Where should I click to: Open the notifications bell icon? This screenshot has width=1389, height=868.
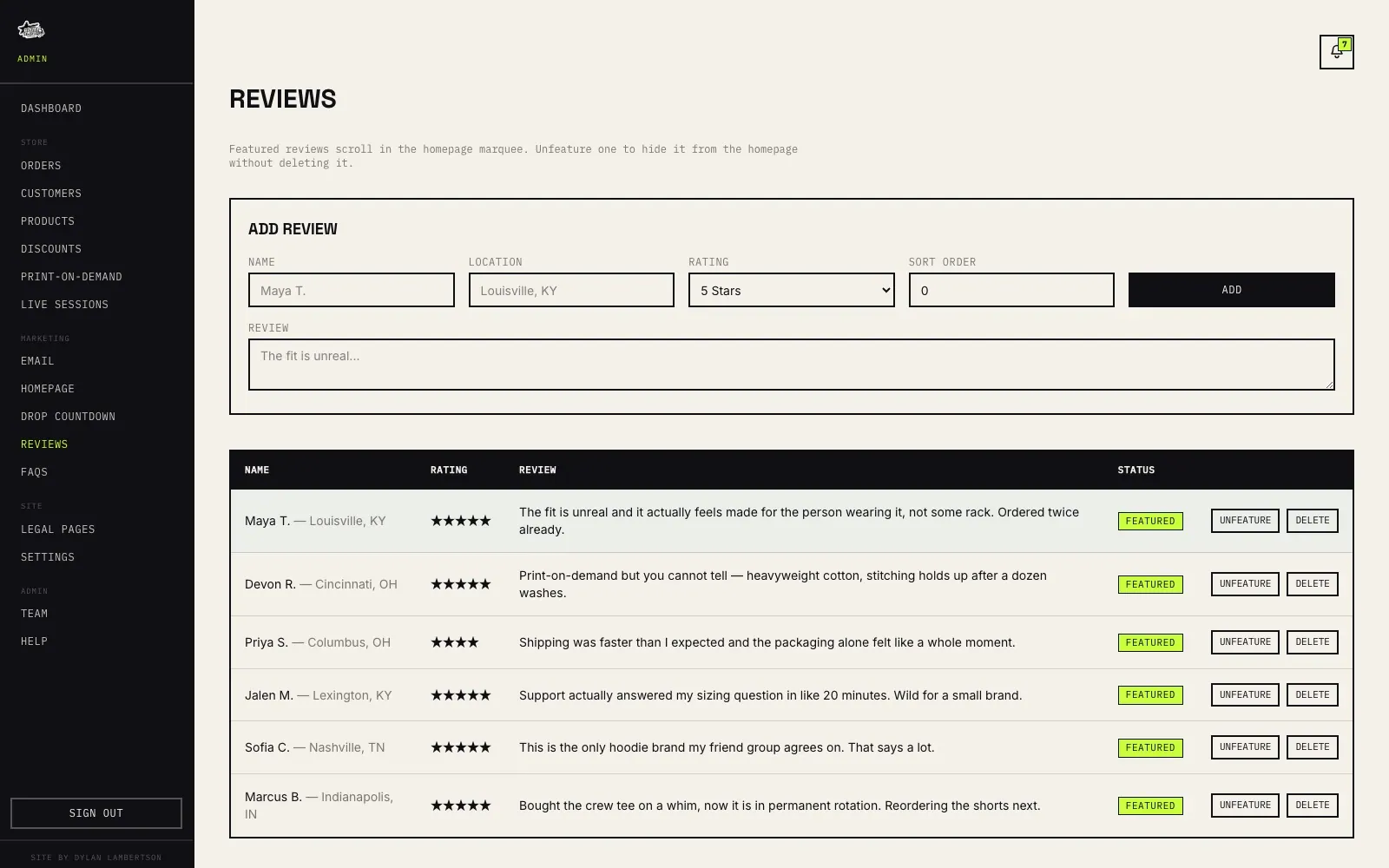click(1336, 52)
